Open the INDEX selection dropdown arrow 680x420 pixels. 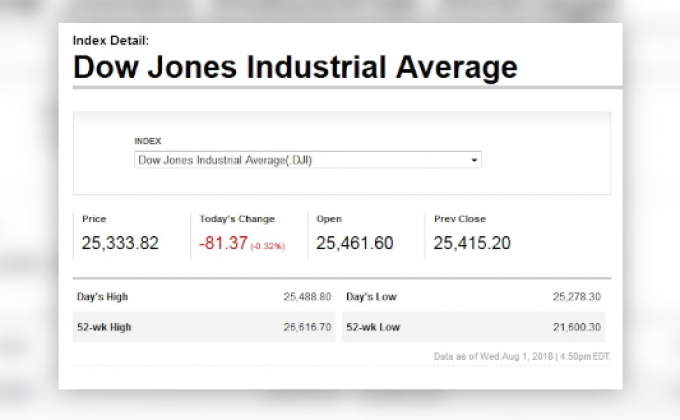pos(474,159)
